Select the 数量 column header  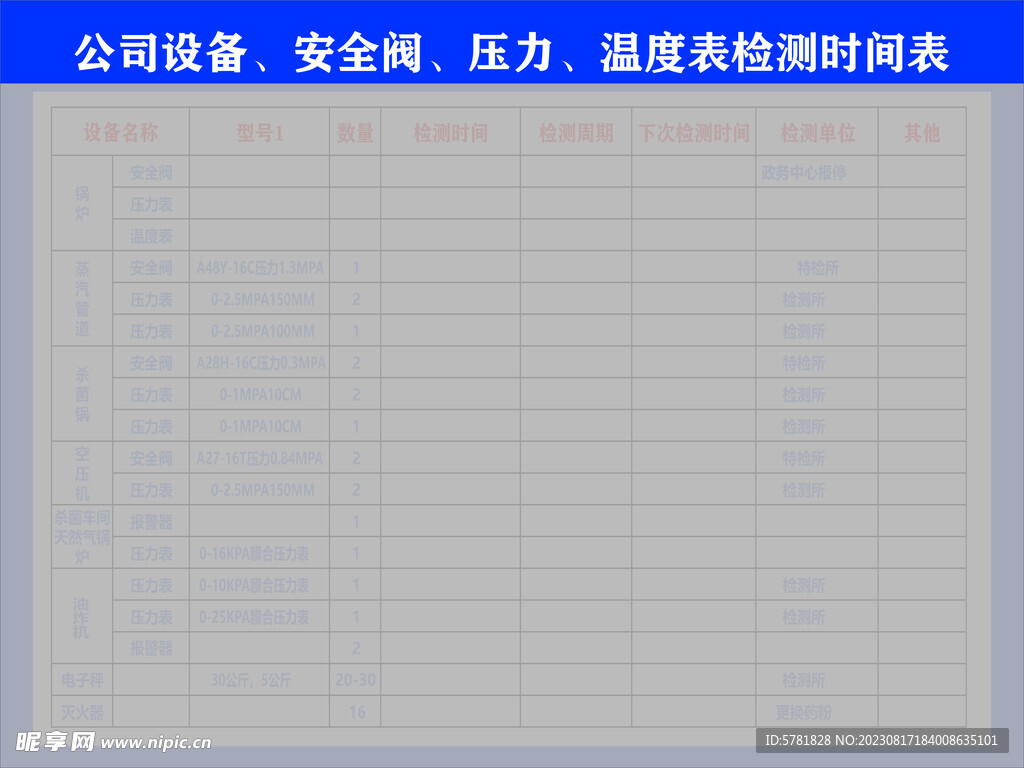[x=356, y=133]
